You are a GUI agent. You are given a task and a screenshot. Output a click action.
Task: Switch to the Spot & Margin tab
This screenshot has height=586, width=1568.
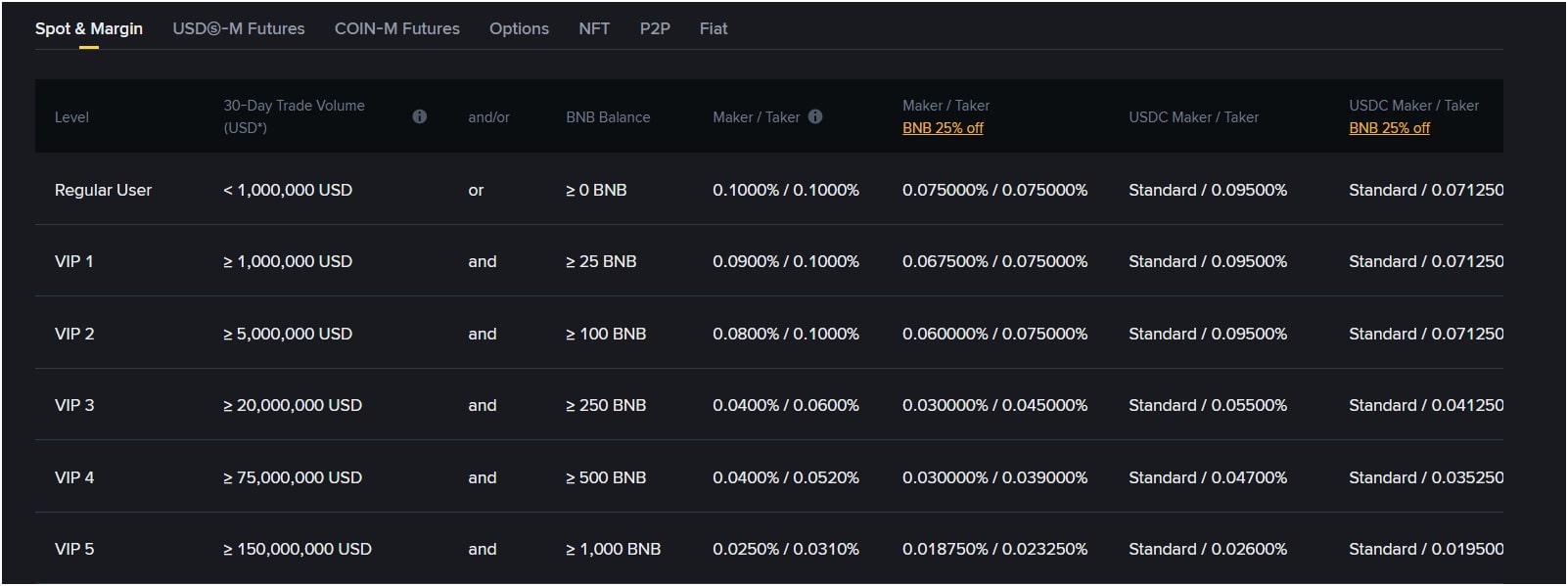pyautogui.click(x=89, y=28)
